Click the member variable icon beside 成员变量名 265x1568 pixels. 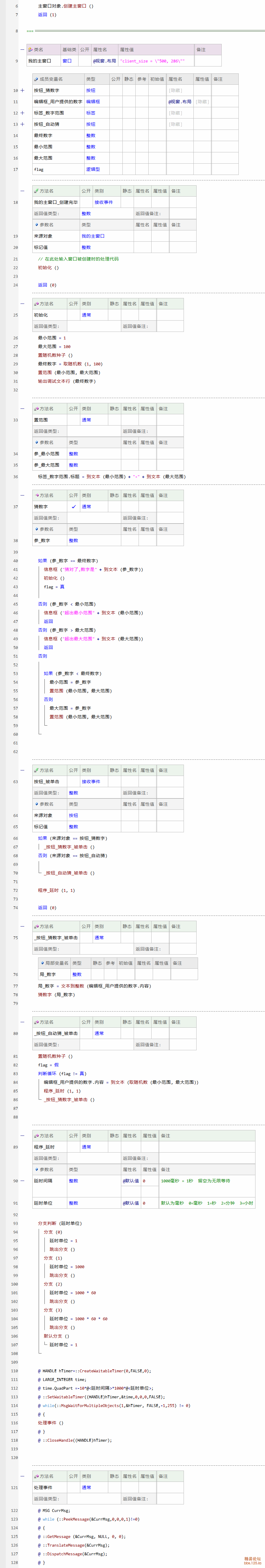pyautogui.click(x=36, y=79)
